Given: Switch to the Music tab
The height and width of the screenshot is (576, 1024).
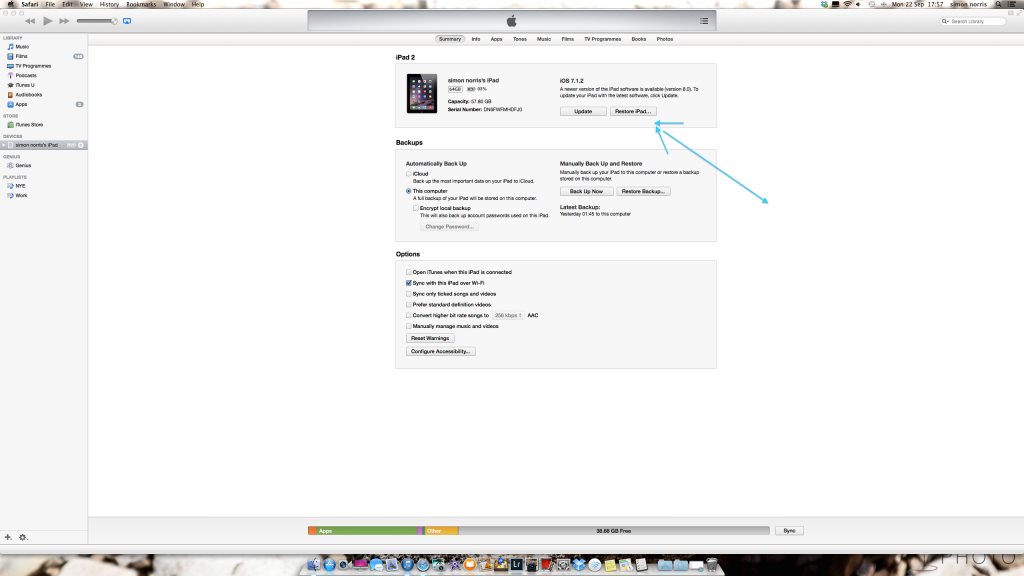Looking at the screenshot, I should pos(544,39).
